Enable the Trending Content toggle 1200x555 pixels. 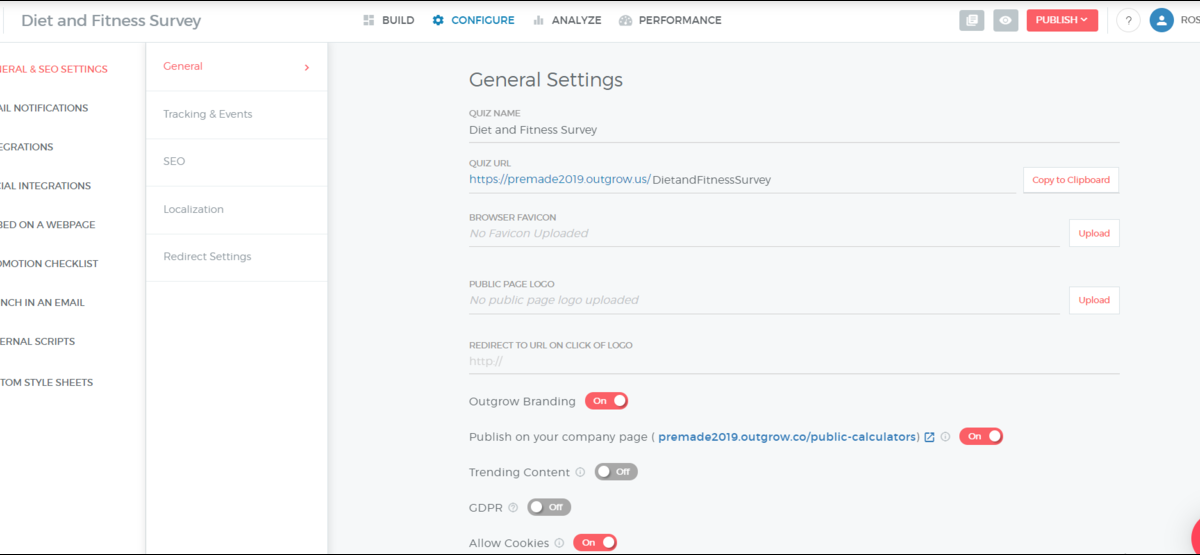[x=616, y=472]
